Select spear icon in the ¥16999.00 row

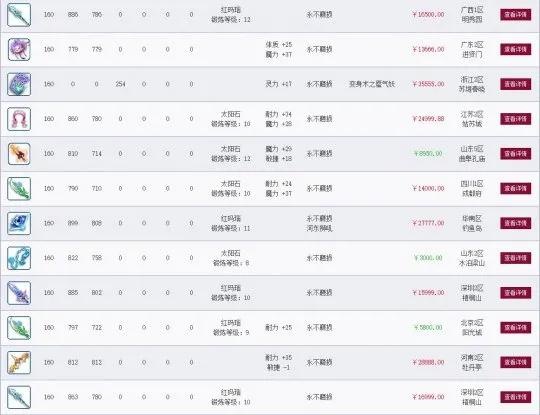tap(19, 397)
